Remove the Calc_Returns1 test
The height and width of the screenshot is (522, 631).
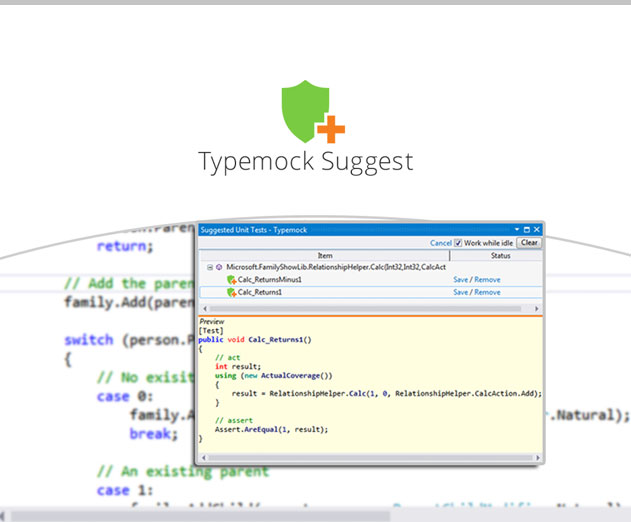coord(487,292)
